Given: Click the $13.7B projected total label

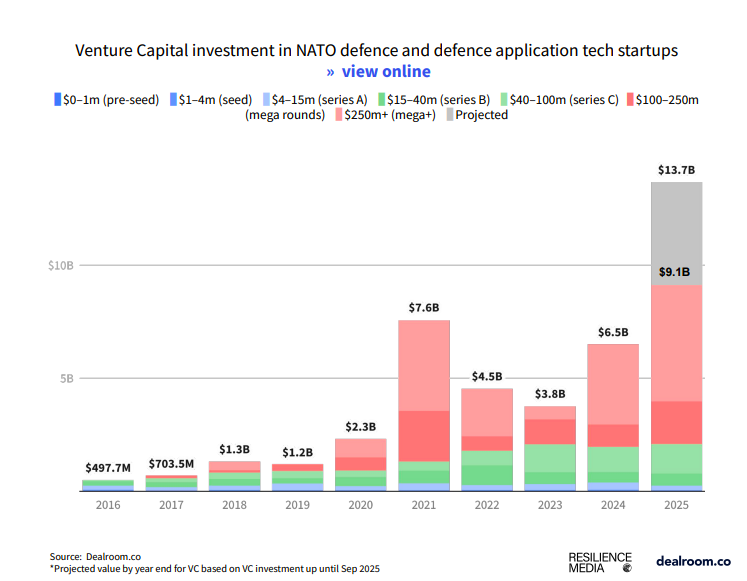Looking at the screenshot, I should point(676,170).
